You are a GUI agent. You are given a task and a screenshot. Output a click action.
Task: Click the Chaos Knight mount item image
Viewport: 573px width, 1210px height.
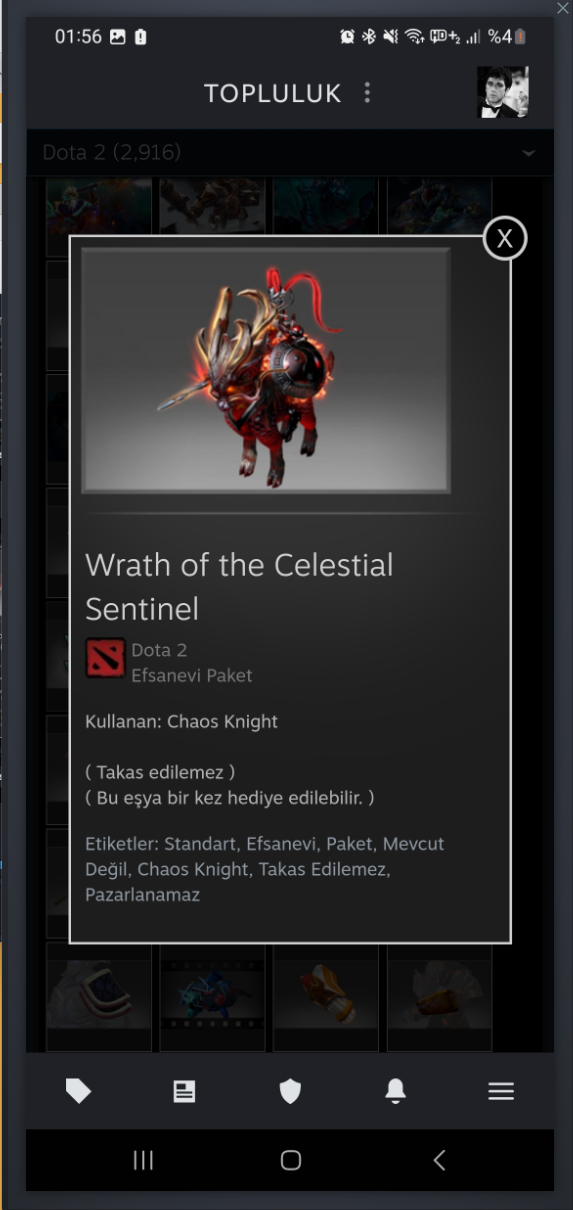266,370
